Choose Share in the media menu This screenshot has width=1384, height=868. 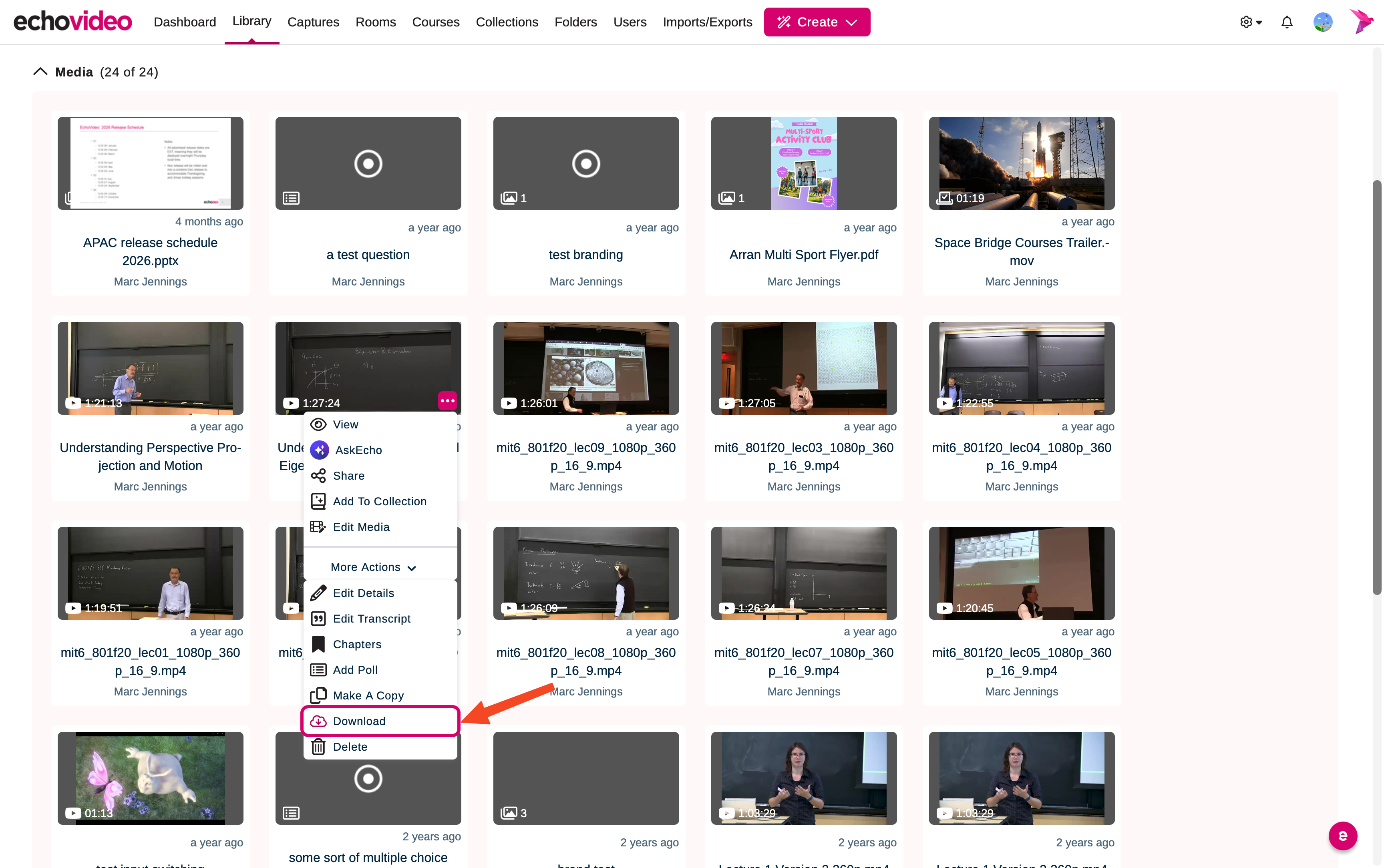[380, 475]
